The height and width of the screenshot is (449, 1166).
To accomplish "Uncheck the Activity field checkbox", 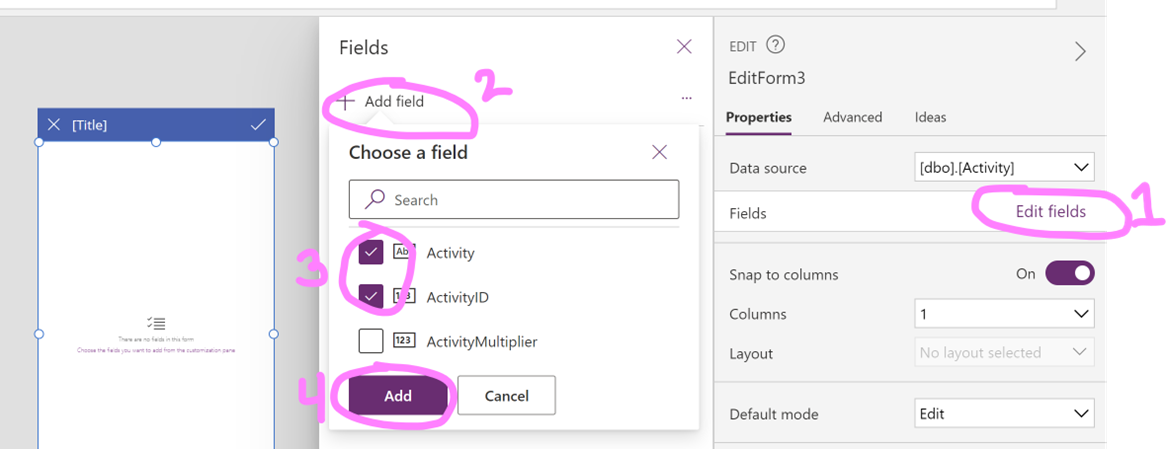I will (371, 253).
